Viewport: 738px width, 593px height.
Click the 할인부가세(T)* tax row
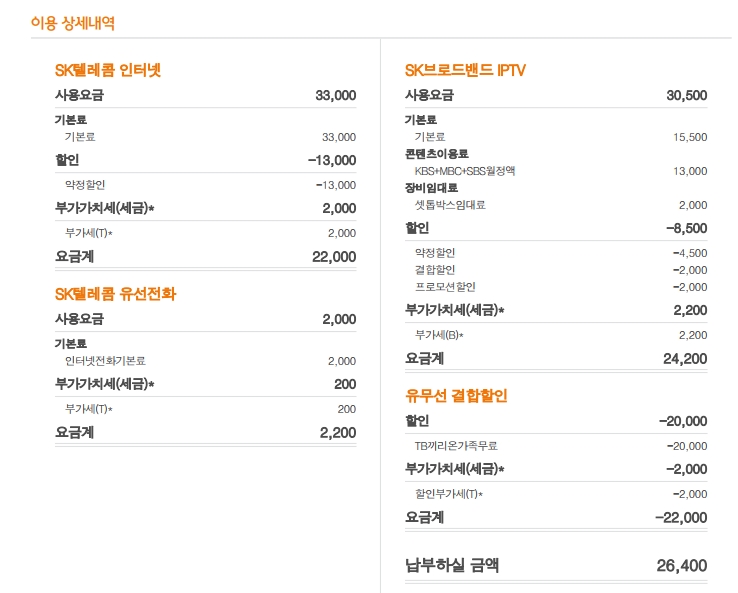(449, 494)
